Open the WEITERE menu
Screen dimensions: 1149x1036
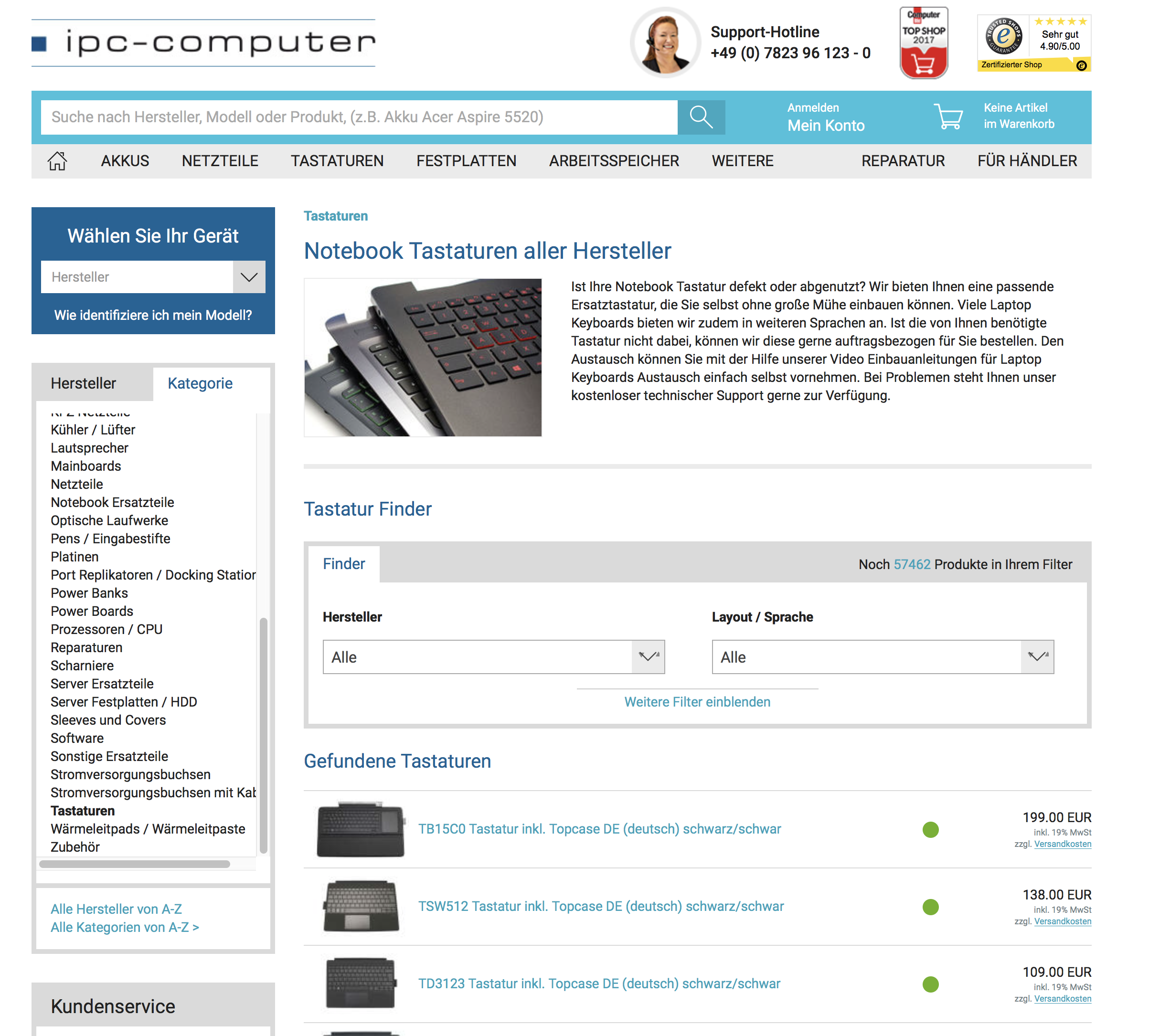click(743, 161)
